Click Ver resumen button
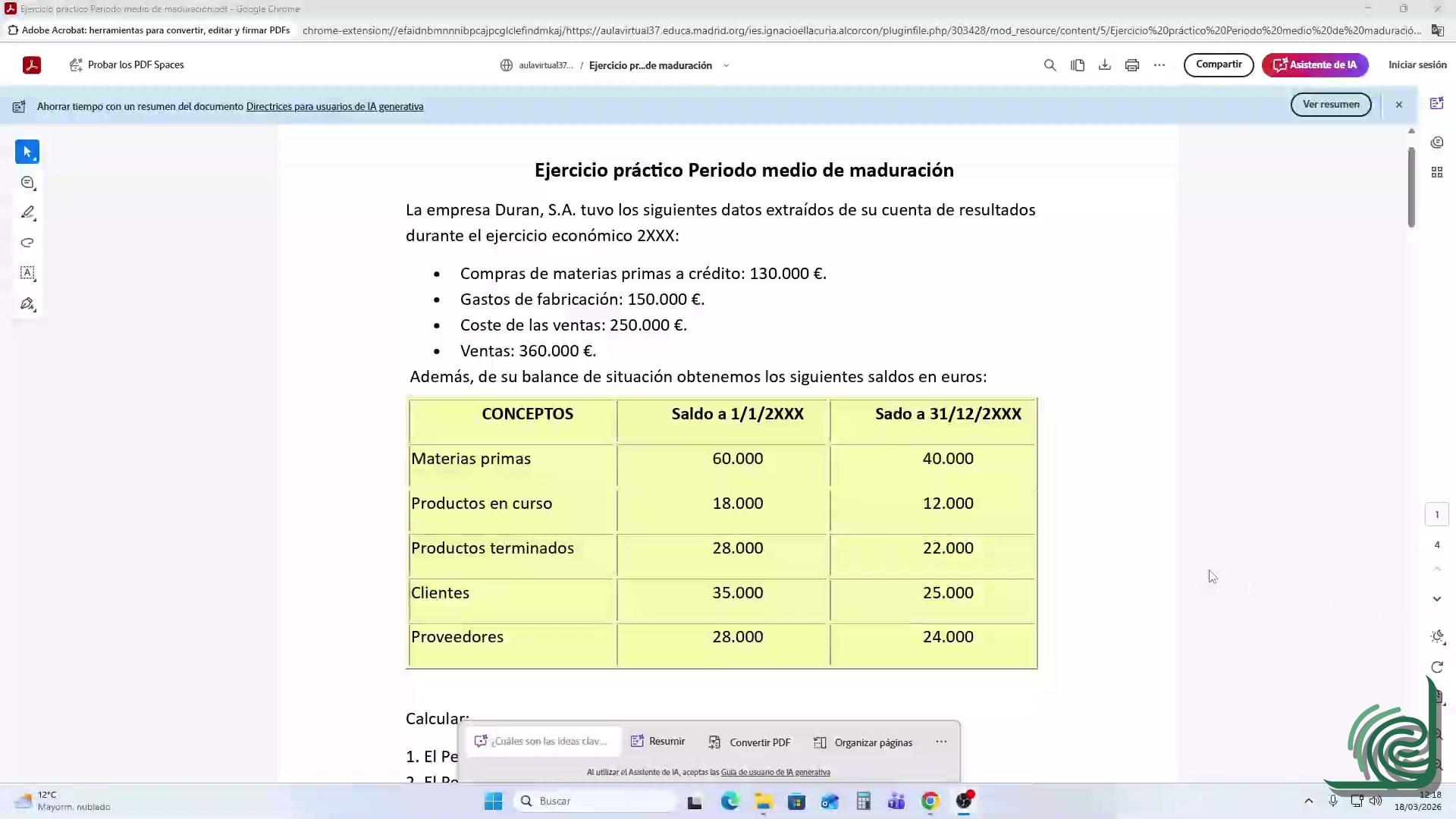This screenshot has width=1456, height=819. point(1330,105)
